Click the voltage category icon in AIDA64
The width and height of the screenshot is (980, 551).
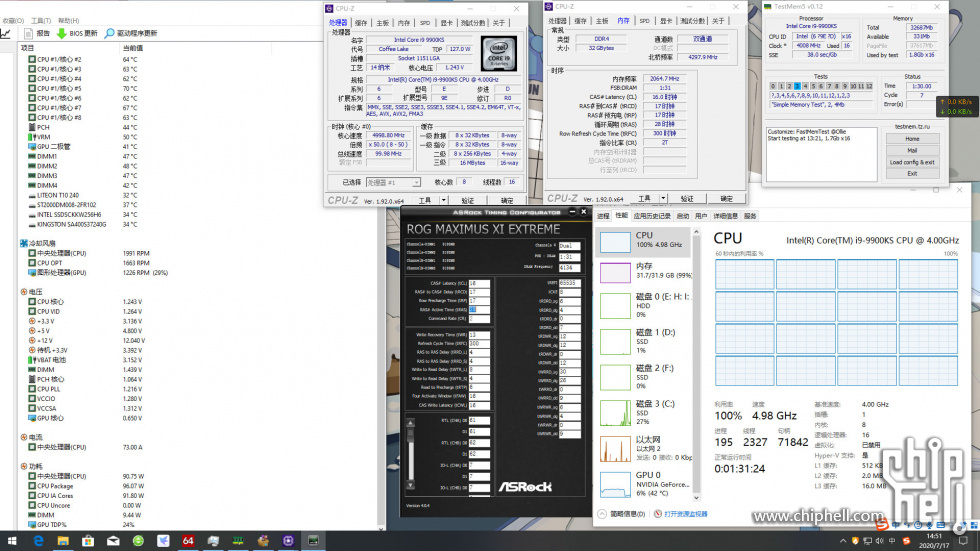click(x=24, y=292)
